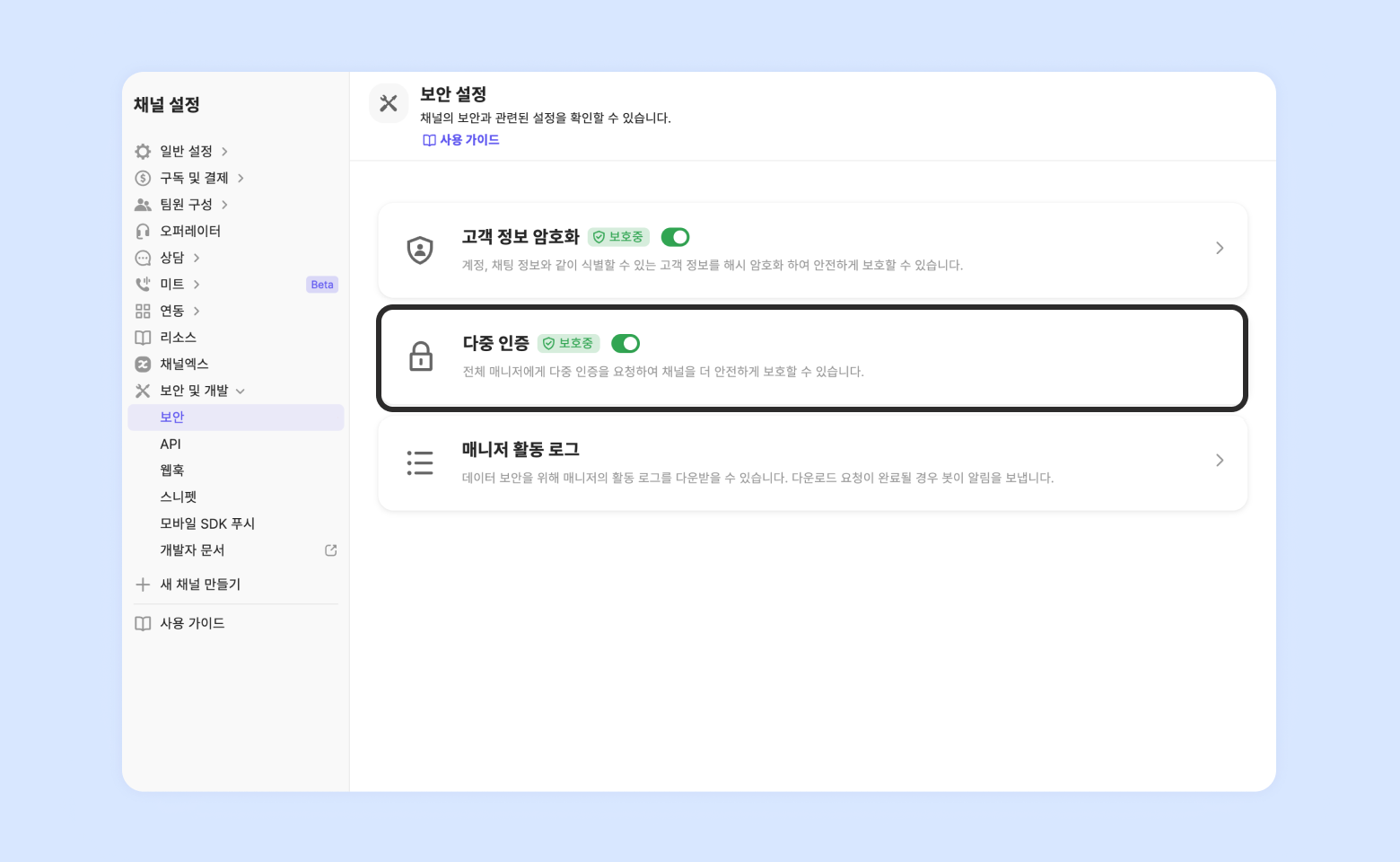Click the grid icon beside 연동
This screenshot has width=1400, height=862.
[143, 311]
